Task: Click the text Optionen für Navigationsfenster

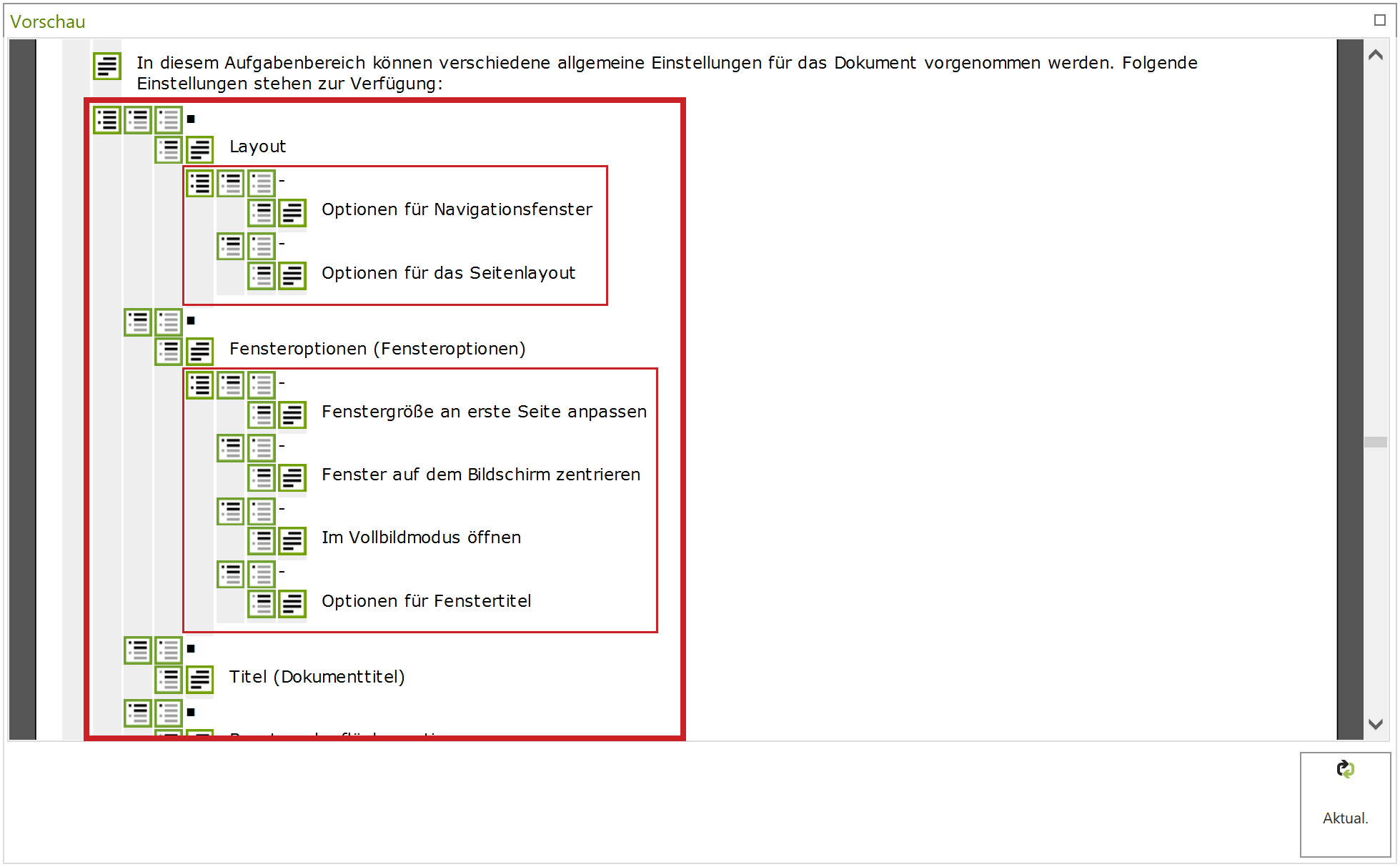Action: point(457,209)
